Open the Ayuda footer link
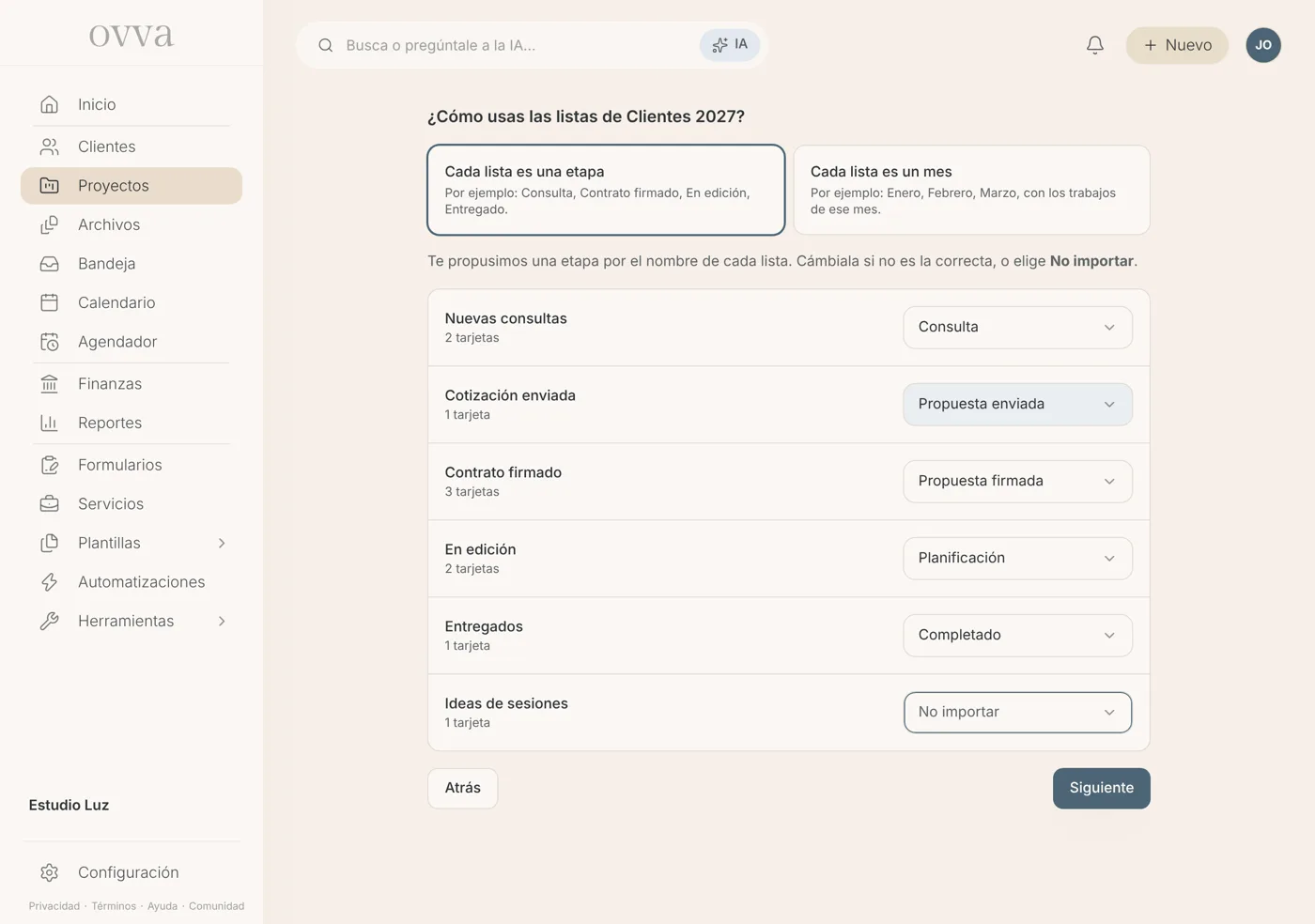The height and width of the screenshot is (924, 1315). [162, 906]
